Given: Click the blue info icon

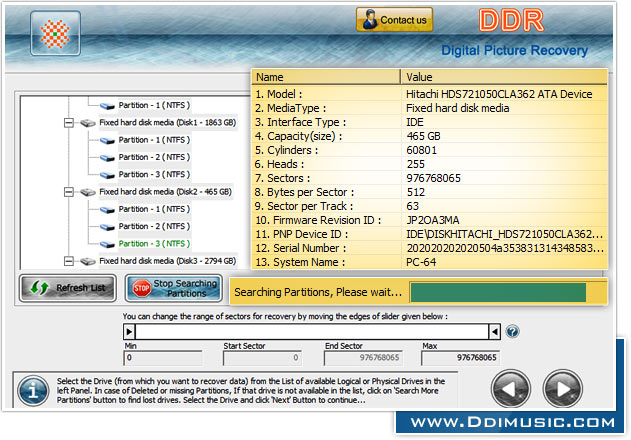Looking at the screenshot, I should click(33, 391).
